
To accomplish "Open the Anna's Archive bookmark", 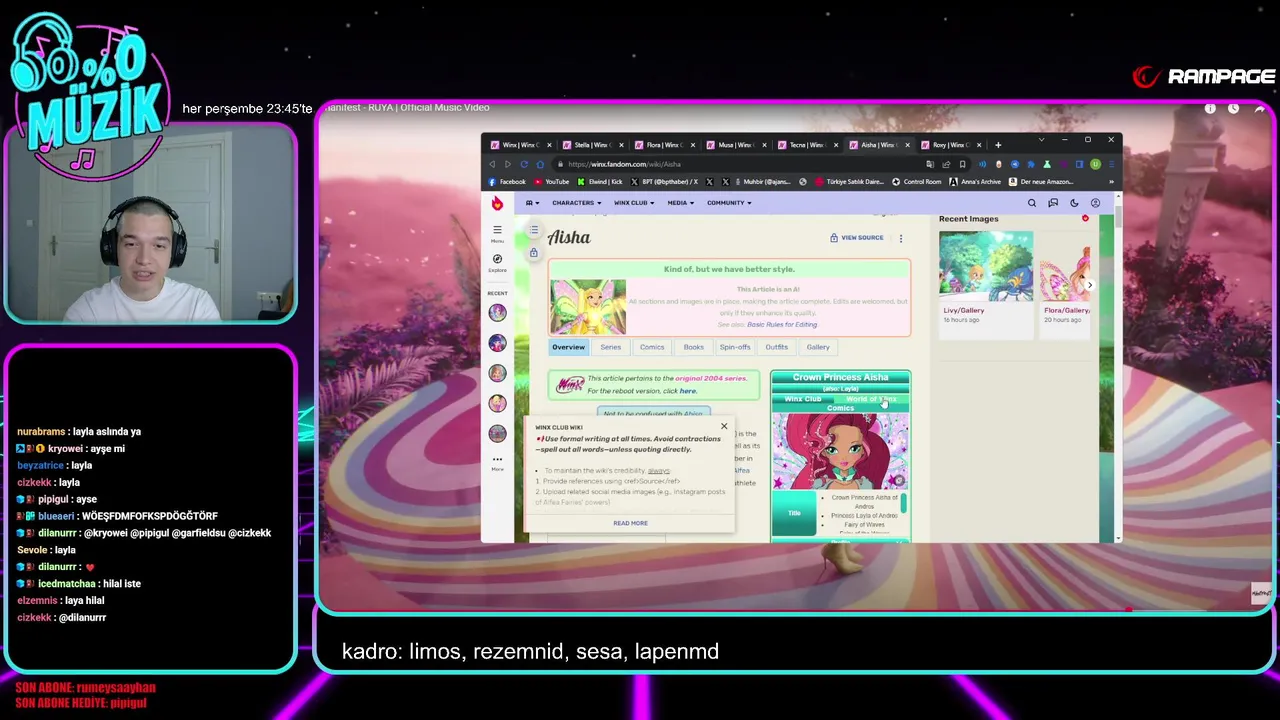I will tap(975, 182).
